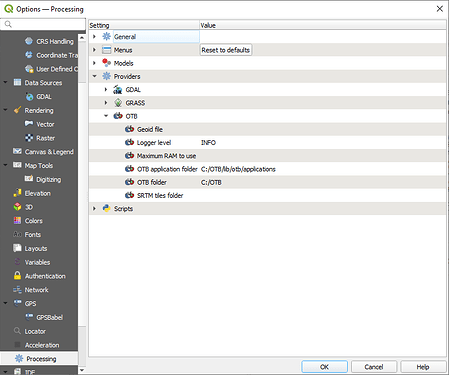
Task: Click the Models gears icon
Action: pyautogui.click(x=106, y=63)
